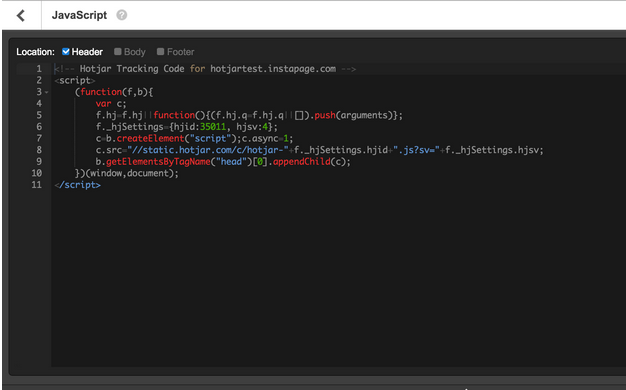Open the help question mark icon
This screenshot has height=390, width=626.
(x=122, y=15)
